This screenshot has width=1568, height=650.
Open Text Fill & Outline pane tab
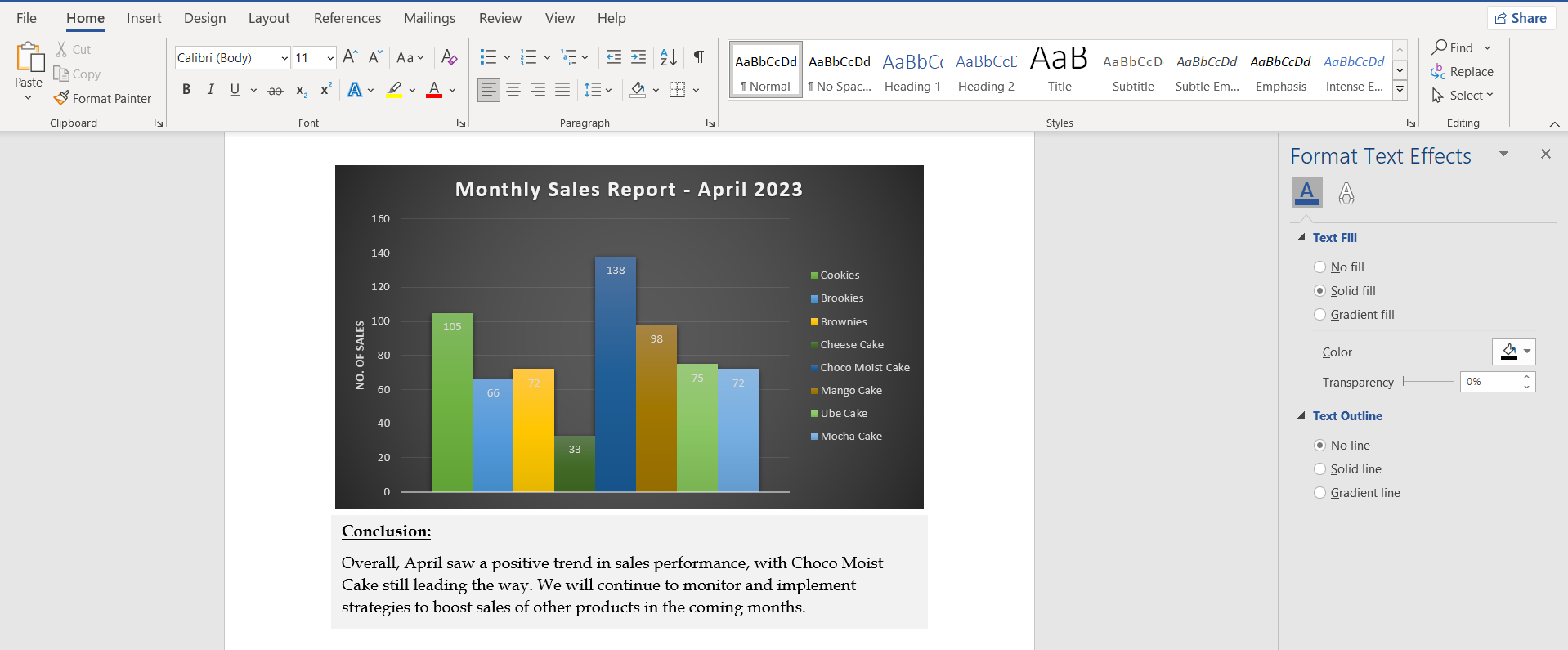[x=1306, y=193]
